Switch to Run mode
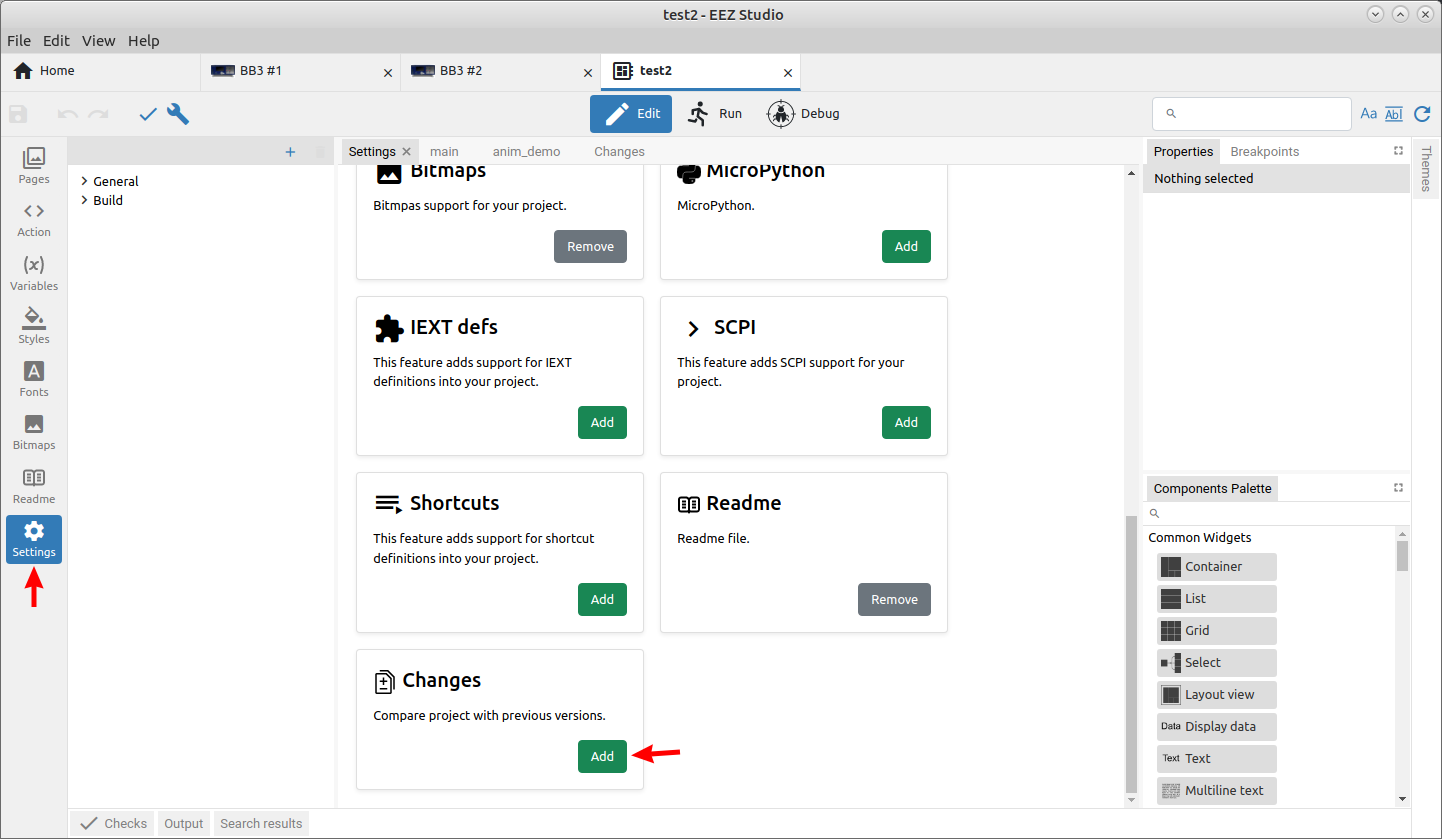 [x=715, y=114]
